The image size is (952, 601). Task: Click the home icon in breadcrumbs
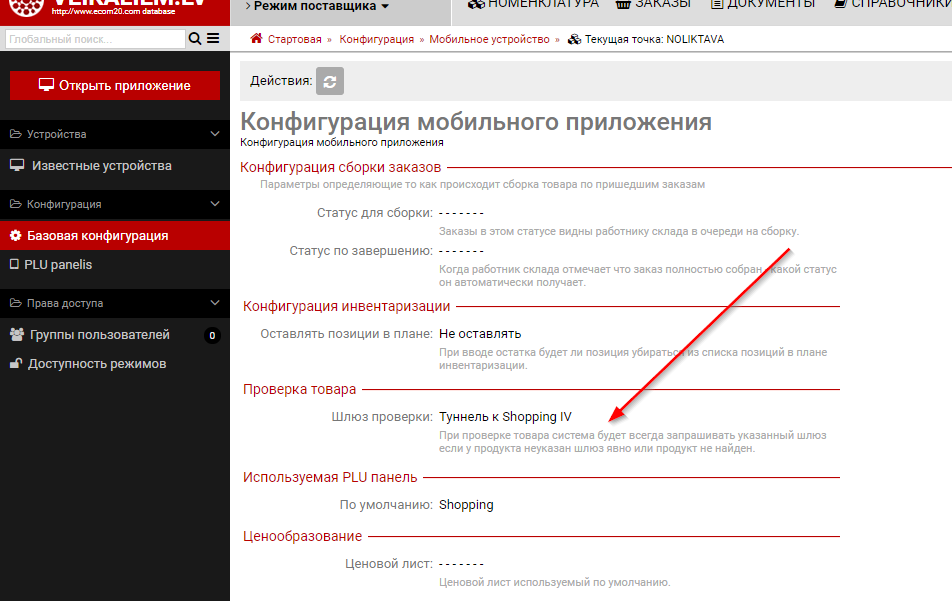coord(257,39)
